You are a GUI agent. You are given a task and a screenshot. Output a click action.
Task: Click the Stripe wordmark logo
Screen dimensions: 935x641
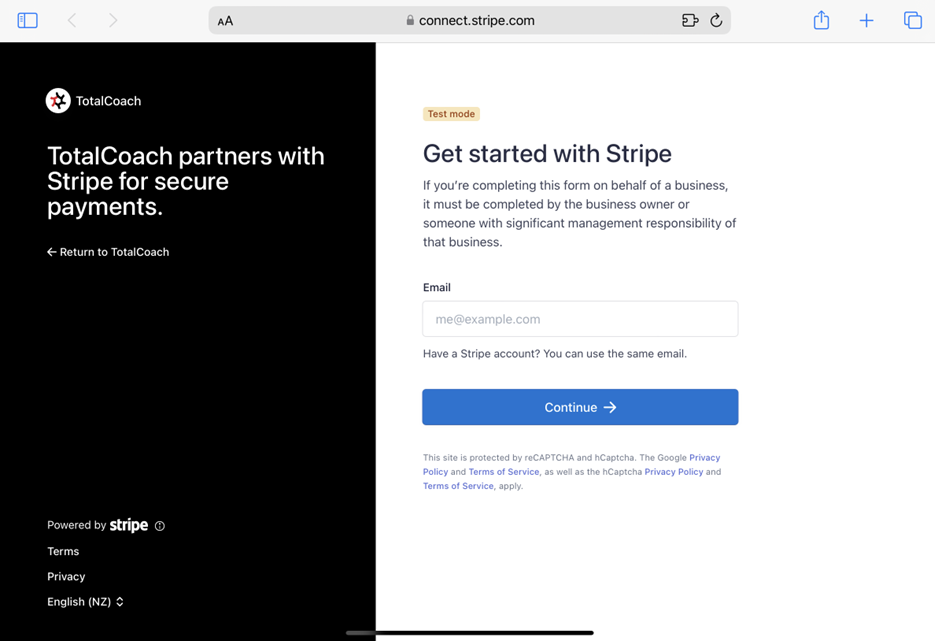[129, 525]
